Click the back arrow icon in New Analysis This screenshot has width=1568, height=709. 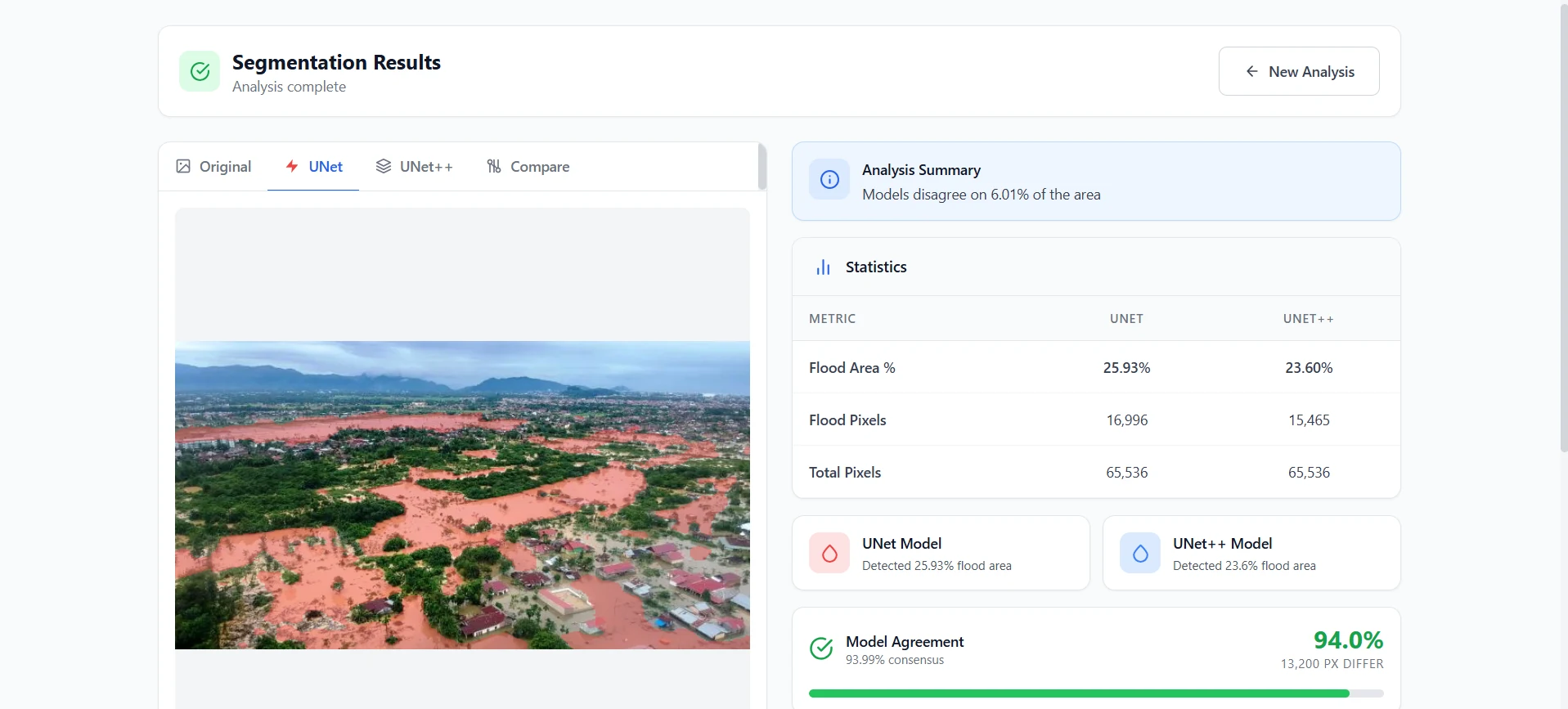click(x=1251, y=71)
